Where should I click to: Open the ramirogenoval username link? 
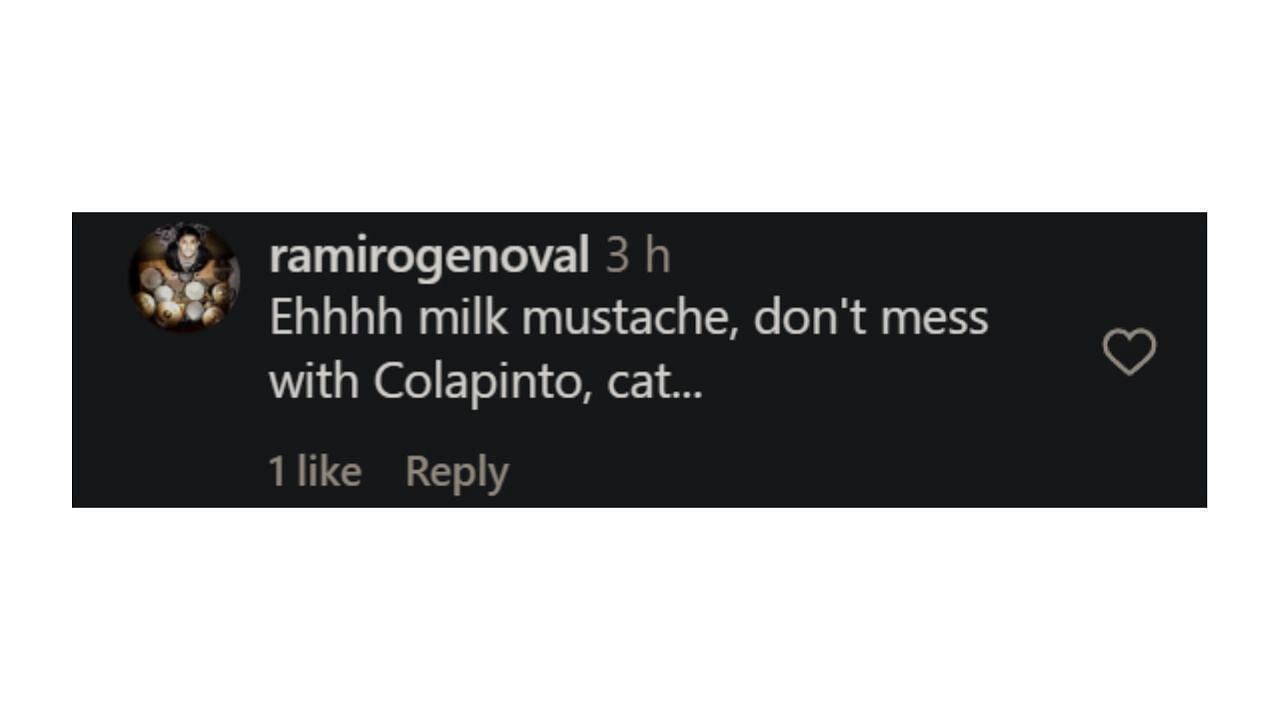click(x=429, y=257)
